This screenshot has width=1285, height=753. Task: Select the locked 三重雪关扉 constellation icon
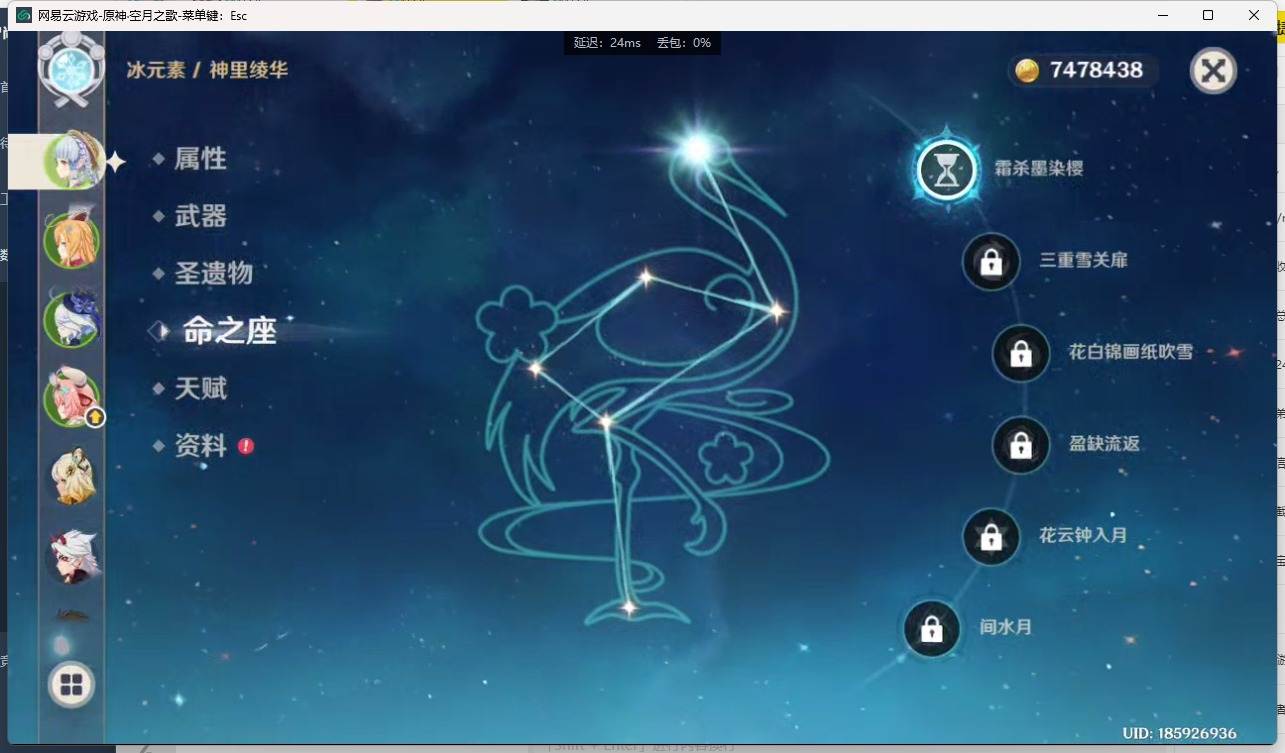(991, 262)
